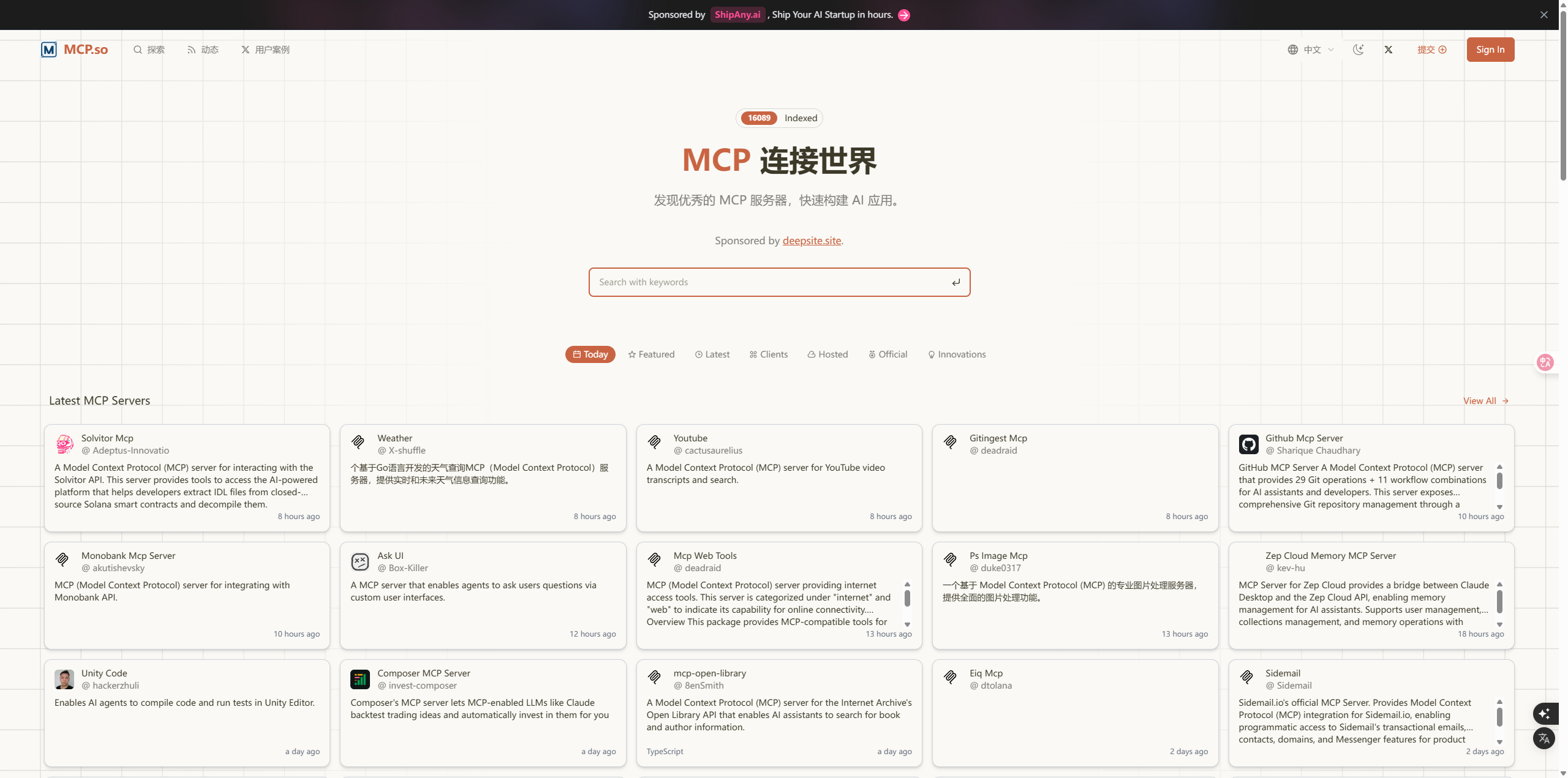Click the Ps Image Mcp icon

(950, 559)
